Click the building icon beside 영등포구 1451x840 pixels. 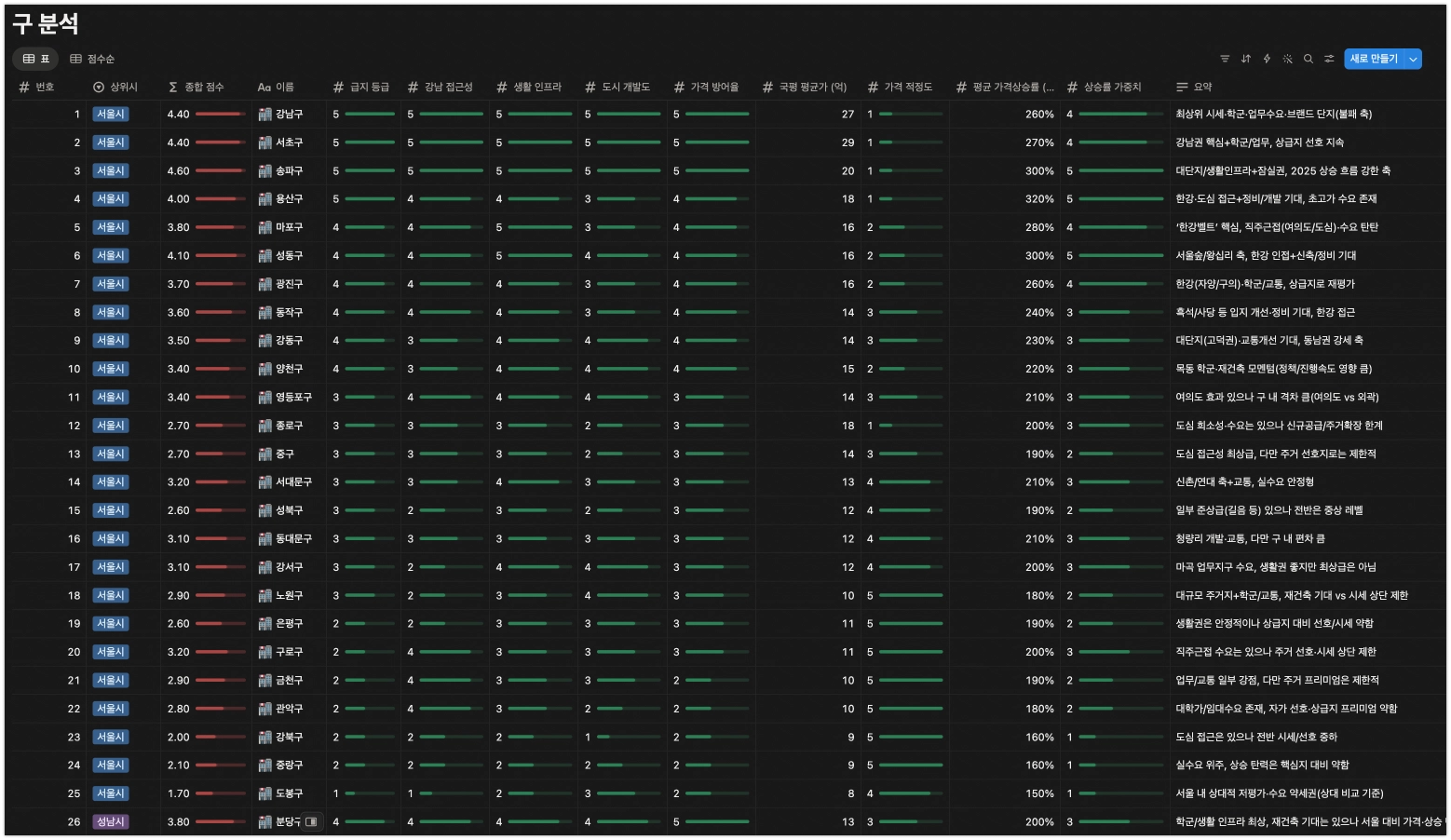click(264, 398)
